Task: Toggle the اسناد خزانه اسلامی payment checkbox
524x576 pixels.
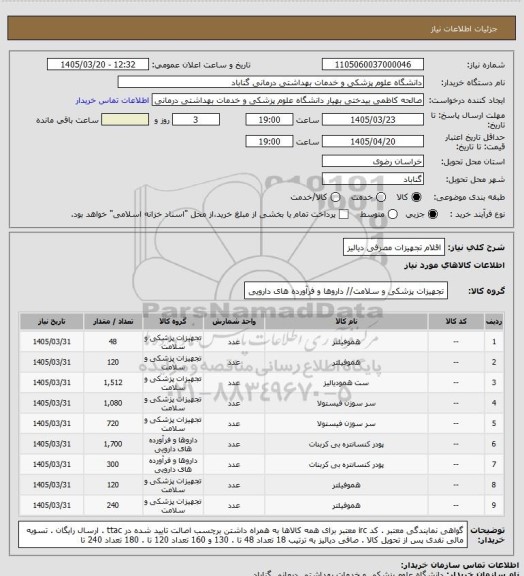Action: [344, 214]
